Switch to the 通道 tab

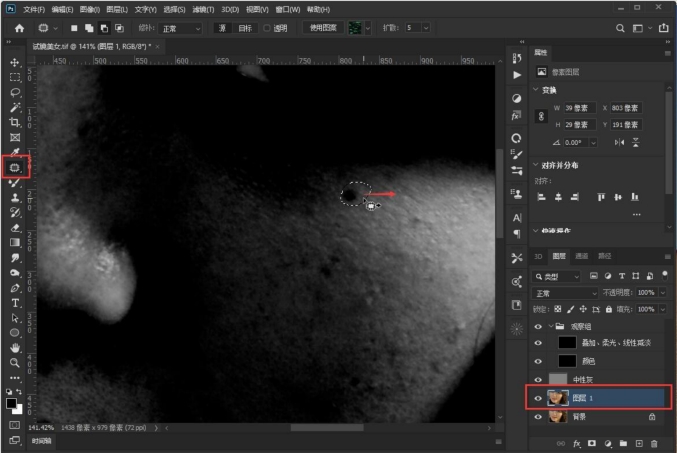(x=582, y=256)
